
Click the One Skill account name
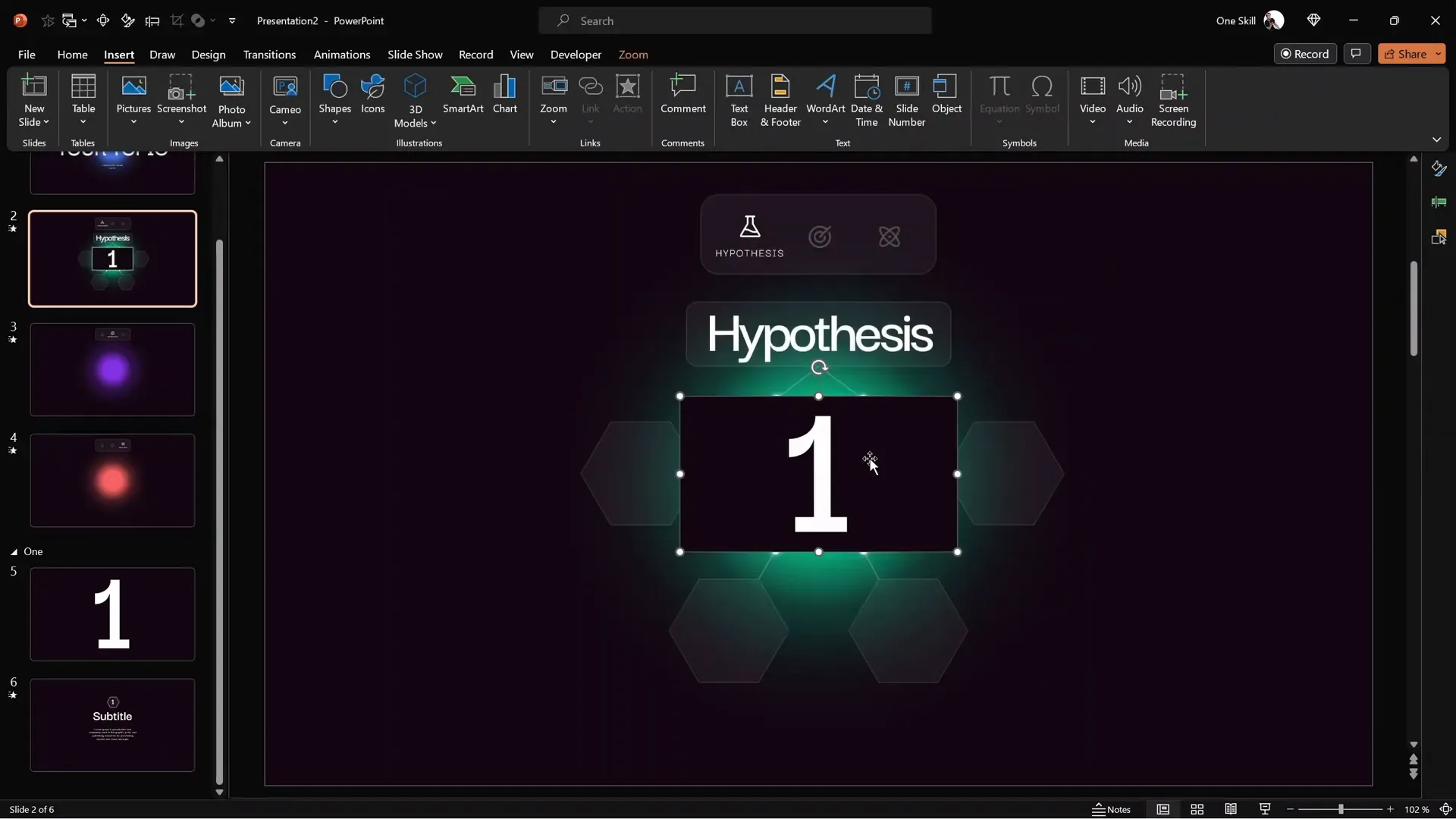[x=1235, y=20]
